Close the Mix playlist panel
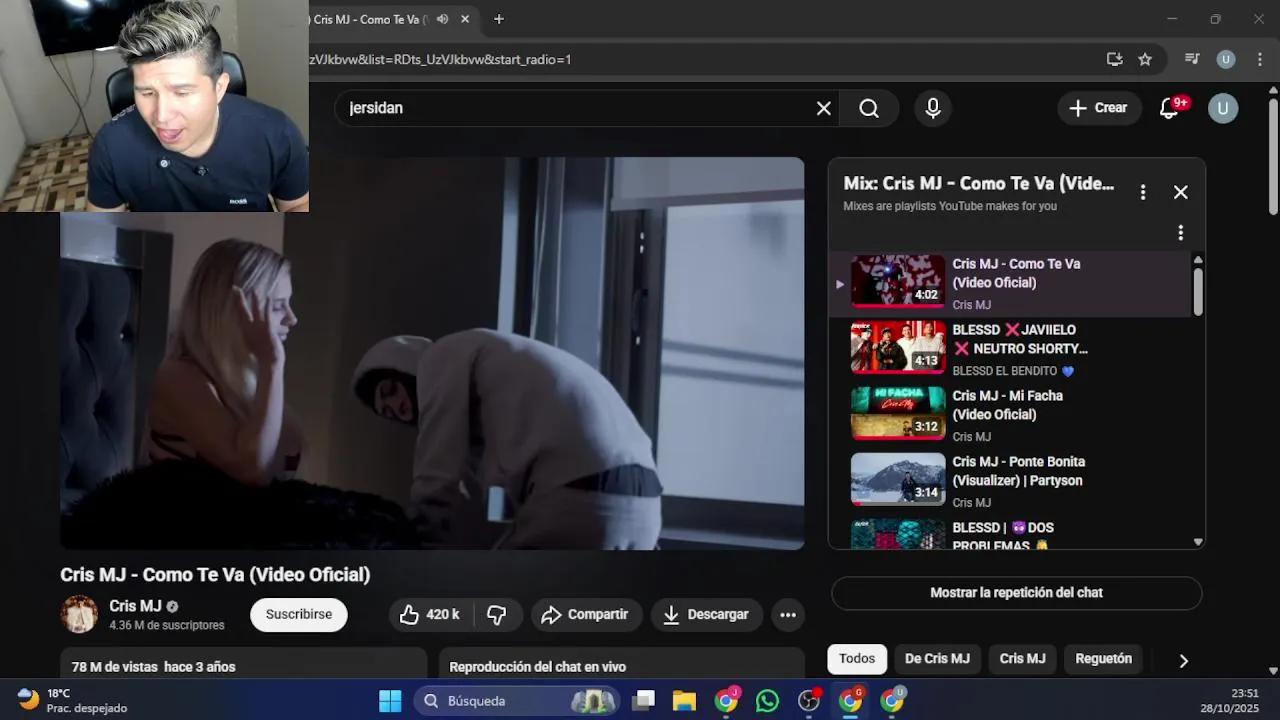Screen dimensions: 1280x720 (x=1180, y=192)
